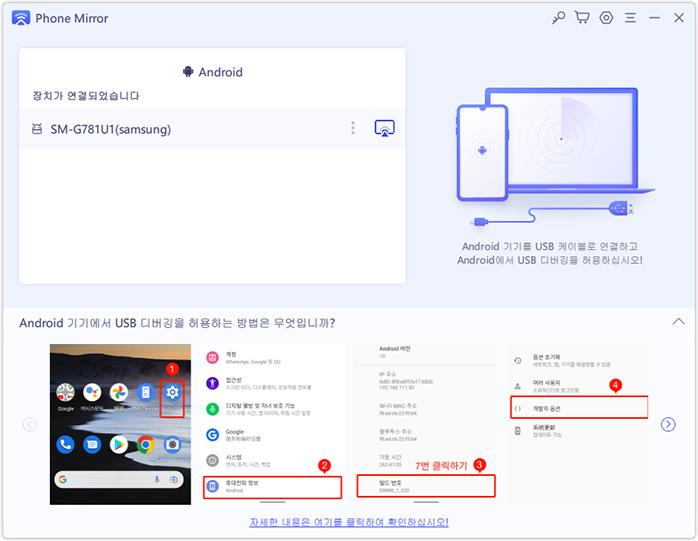Click the step 2 settings list thumbnail
Image resolution: width=698 pixels, height=541 pixels.
click(272, 422)
